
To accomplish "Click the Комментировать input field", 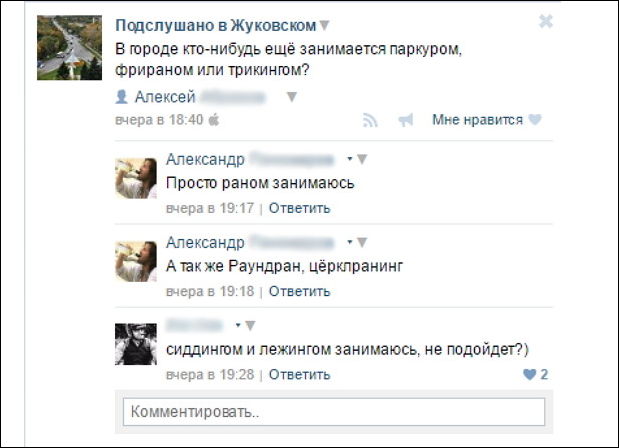I will 333,412.
